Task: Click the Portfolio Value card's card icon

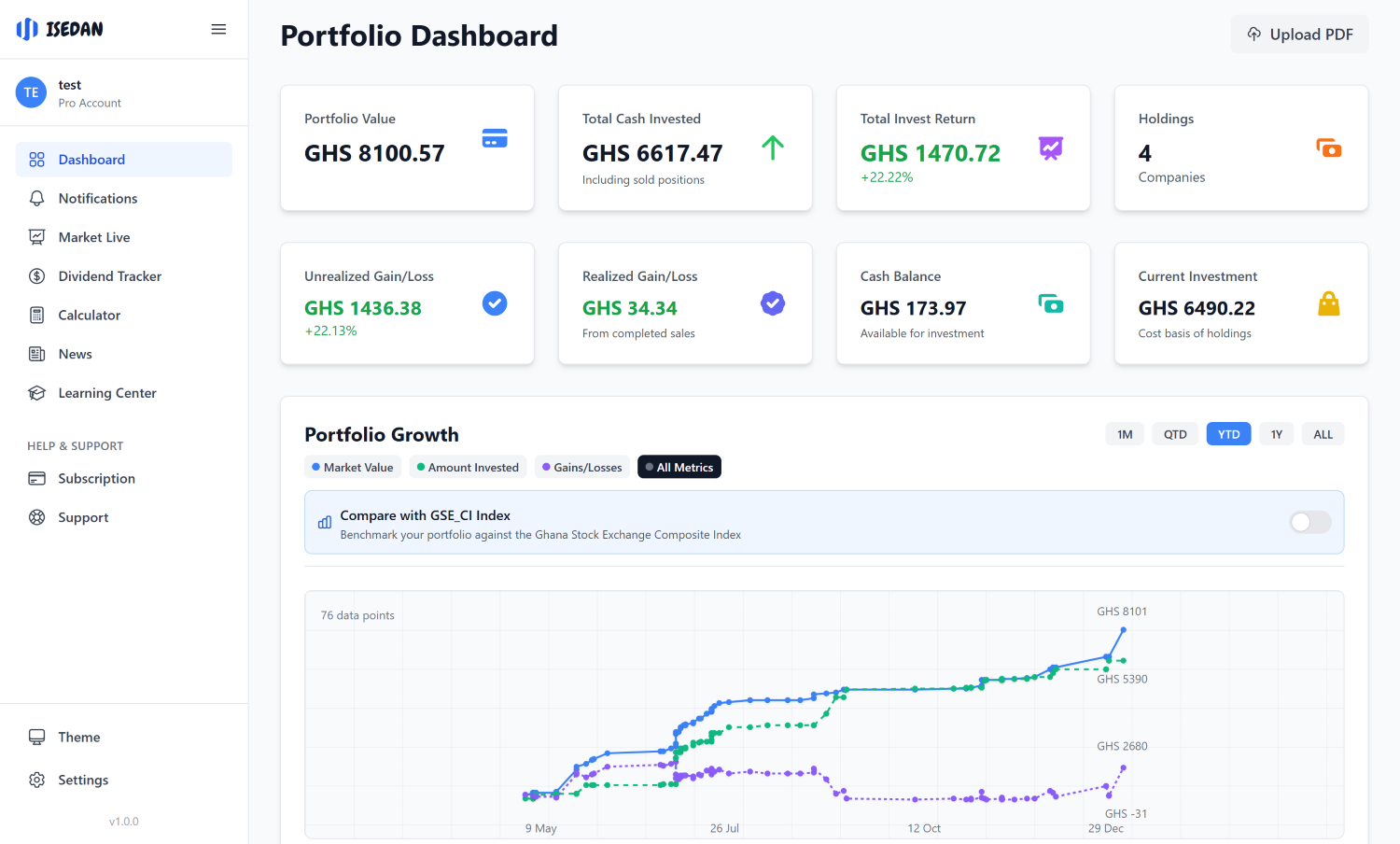Action: click(494, 137)
